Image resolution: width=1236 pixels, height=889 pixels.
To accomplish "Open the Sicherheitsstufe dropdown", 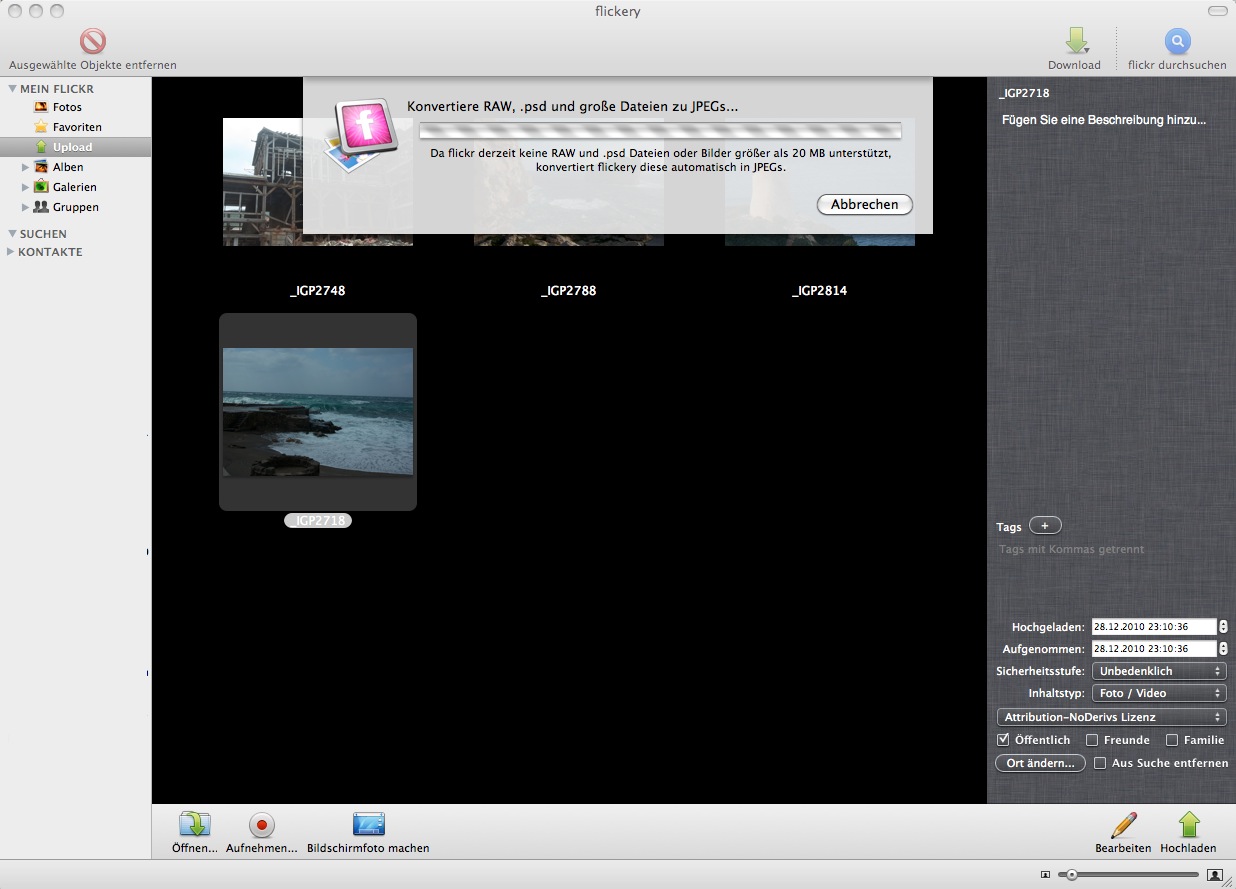I will point(1159,671).
